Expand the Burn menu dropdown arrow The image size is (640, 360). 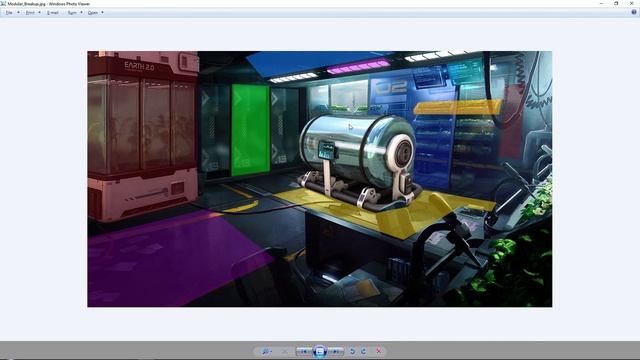click(81, 13)
